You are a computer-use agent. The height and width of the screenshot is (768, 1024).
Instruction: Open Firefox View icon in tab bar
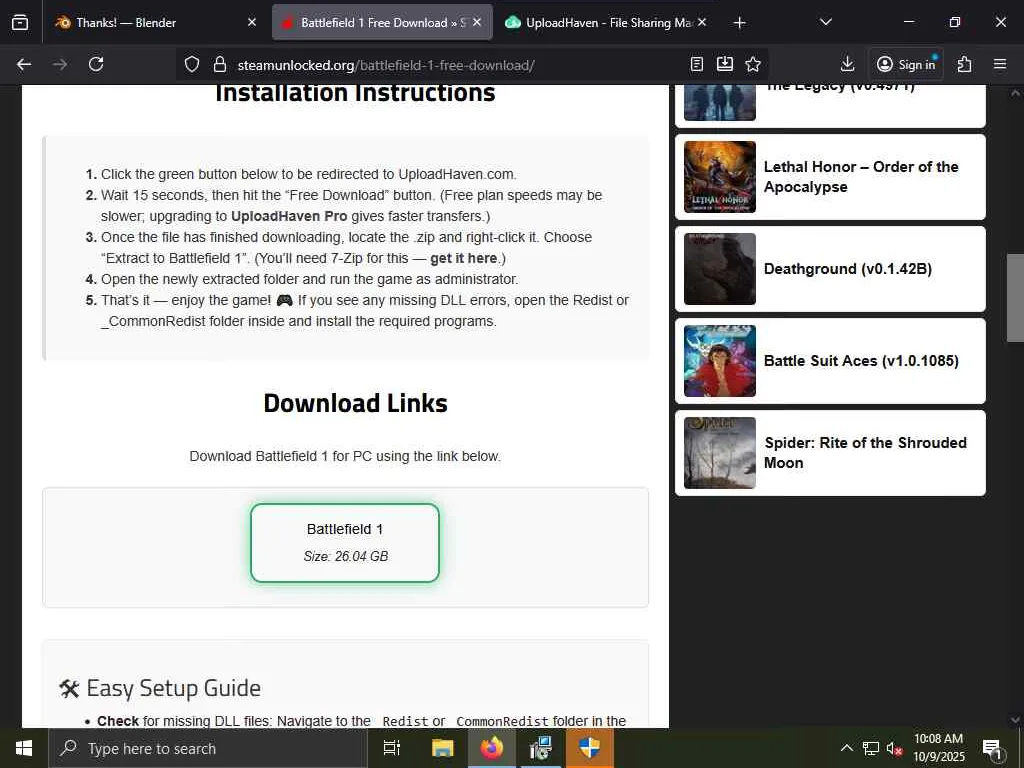pos(20,22)
